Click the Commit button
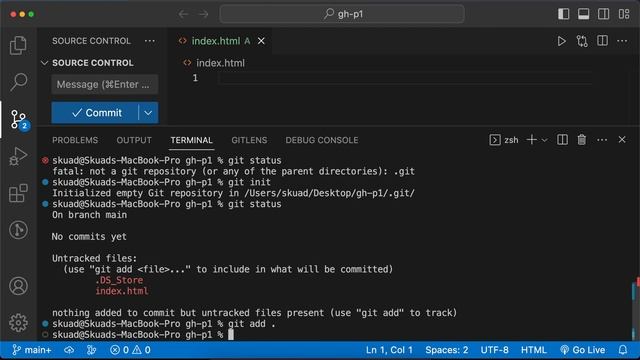The image size is (640, 360). (x=95, y=113)
